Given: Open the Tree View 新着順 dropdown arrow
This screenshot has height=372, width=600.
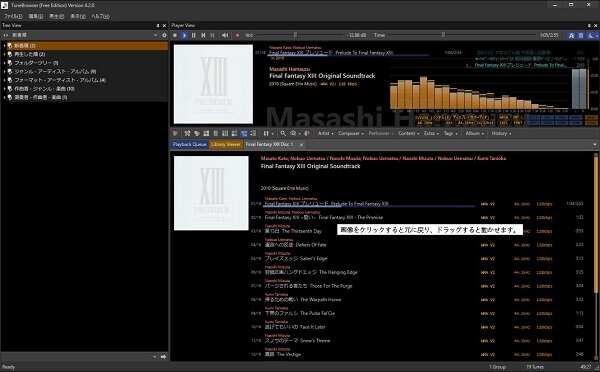Looking at the screenshot, I should pos(155,35).
